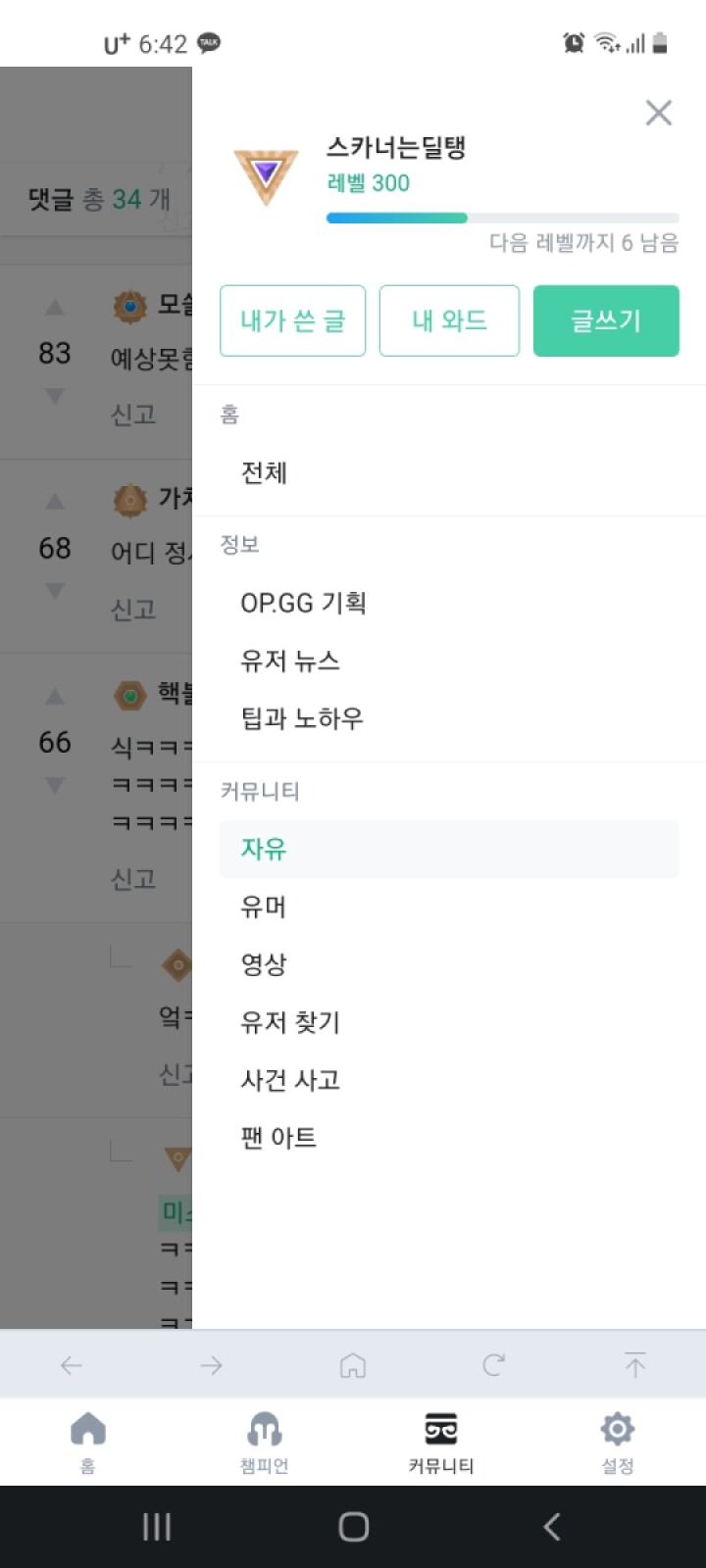Close the side menu with X icon
This screenshot has width=706, height=1568.
pos(658,113)
